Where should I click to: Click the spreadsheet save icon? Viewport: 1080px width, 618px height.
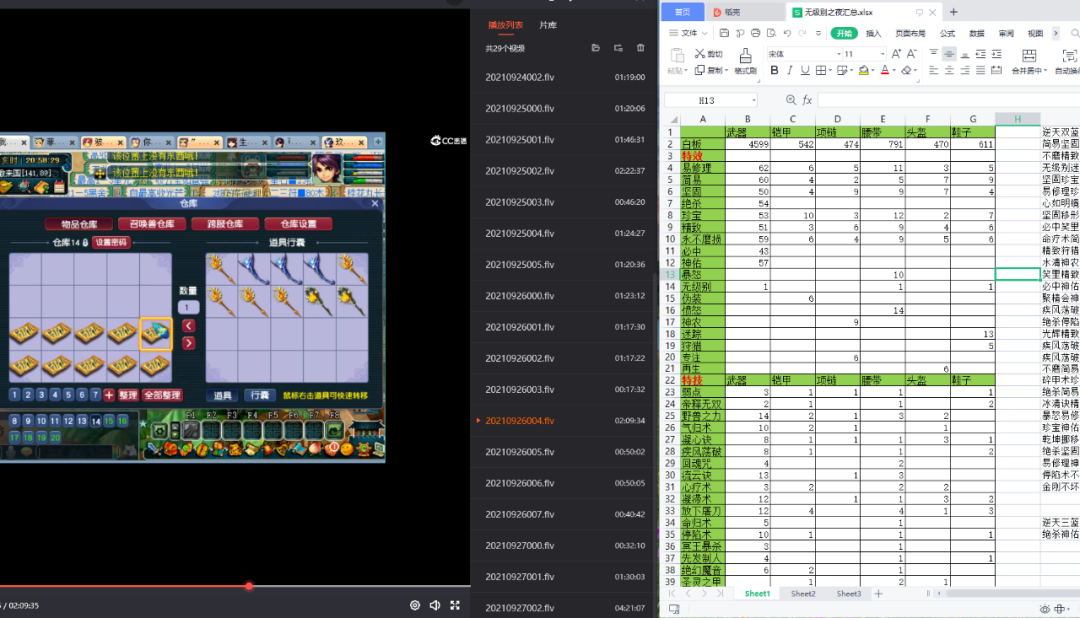[726, 33]
